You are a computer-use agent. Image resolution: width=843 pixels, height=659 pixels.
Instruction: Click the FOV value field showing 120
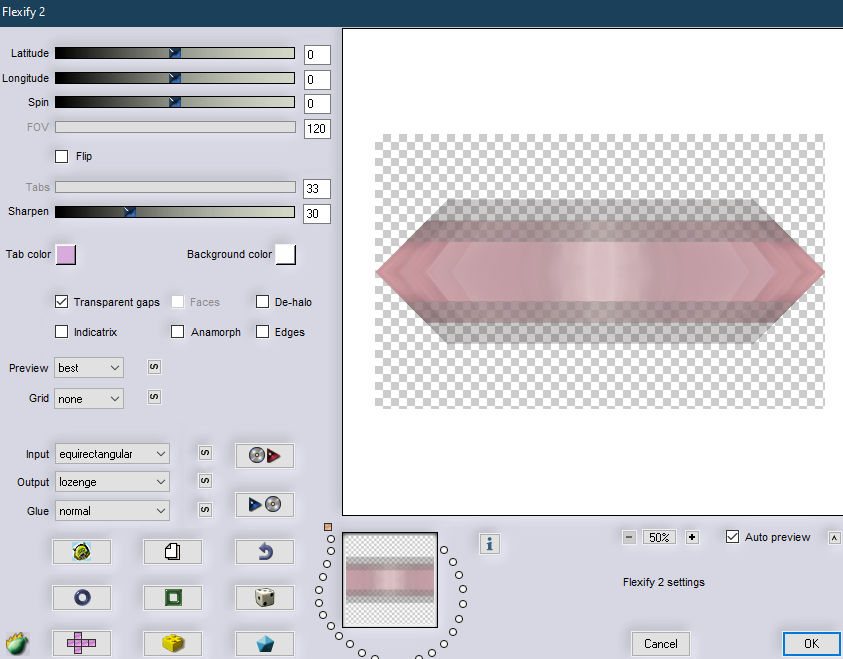pyautogui.click(x=317, y=129)
